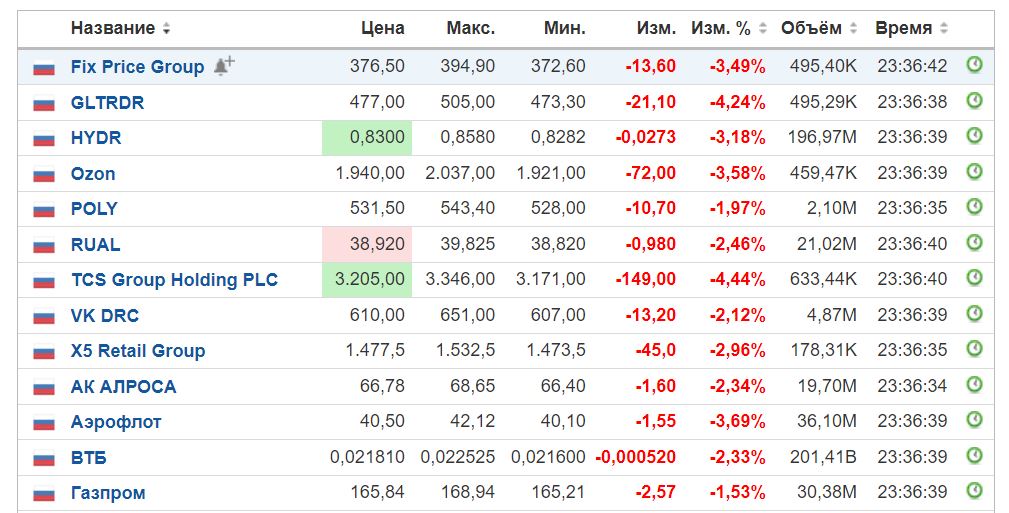Click the Цена column header
Image resolution: width=1009 pixels, height=513 pixels.
pos(382,28)
